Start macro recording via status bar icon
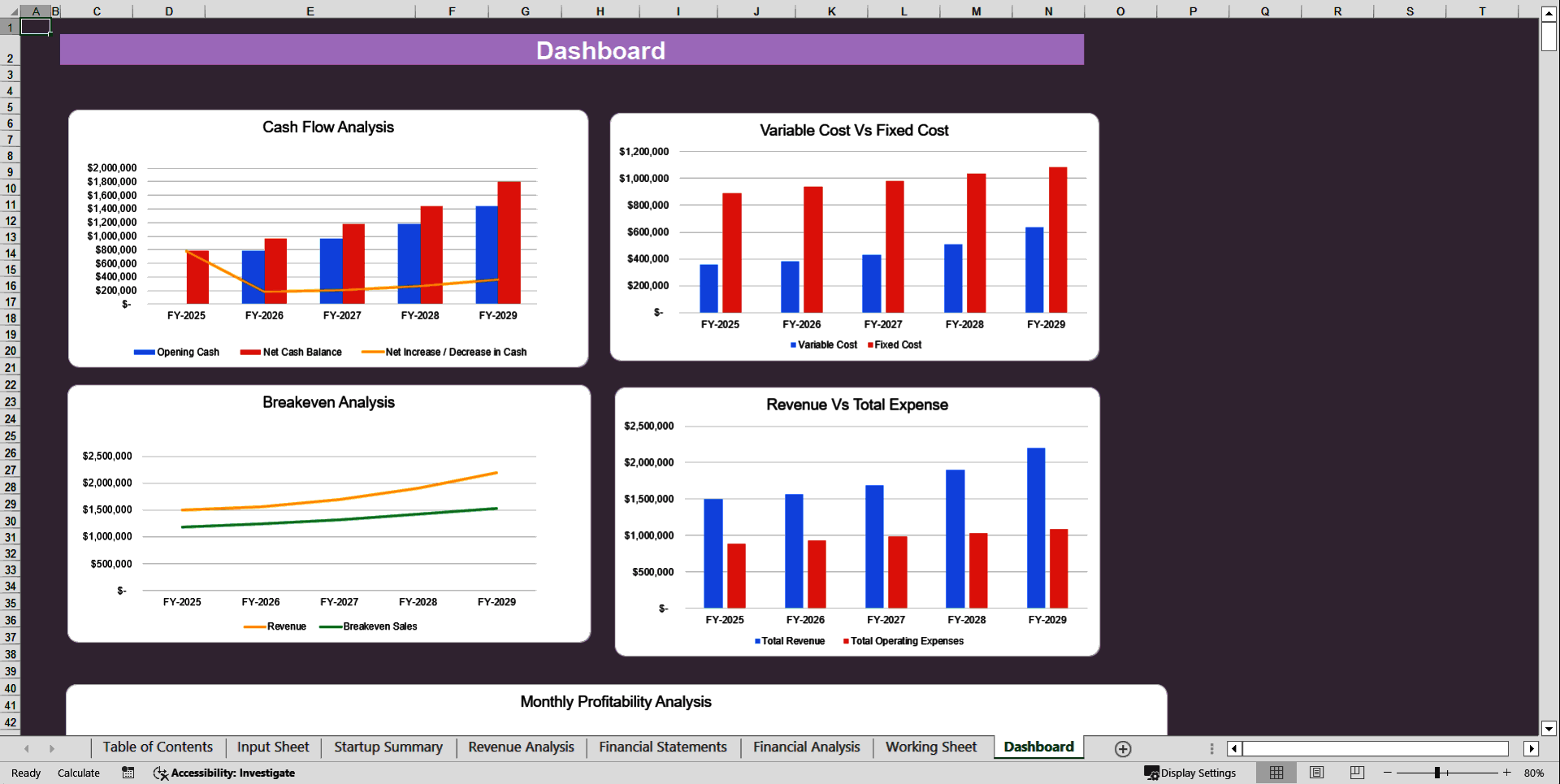Viewport: 1560px width, 784px height. (x=128, y=773)
